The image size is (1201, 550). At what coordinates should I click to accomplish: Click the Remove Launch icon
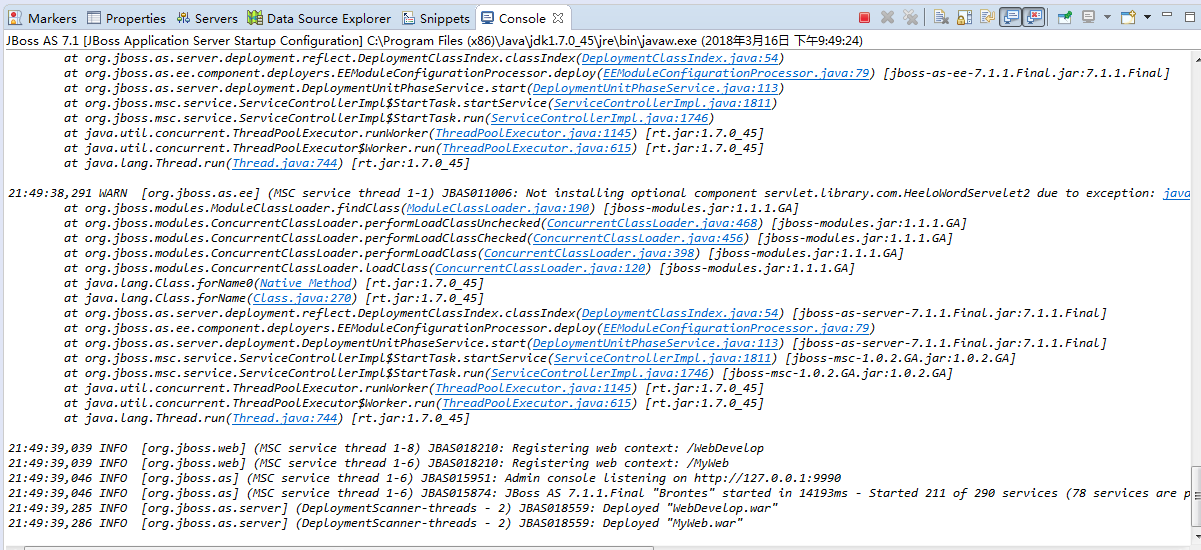coord(887,17)
